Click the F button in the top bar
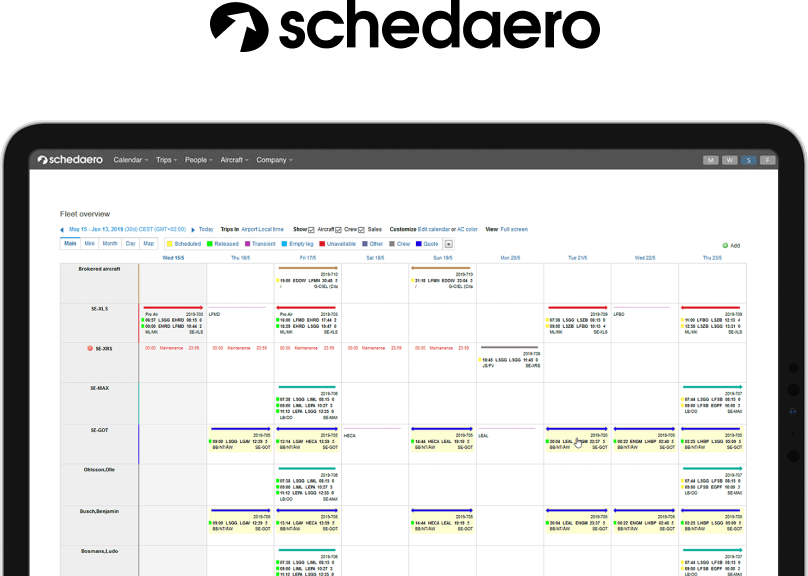This screenshot has width=808, height=576. tap(767, 160)
